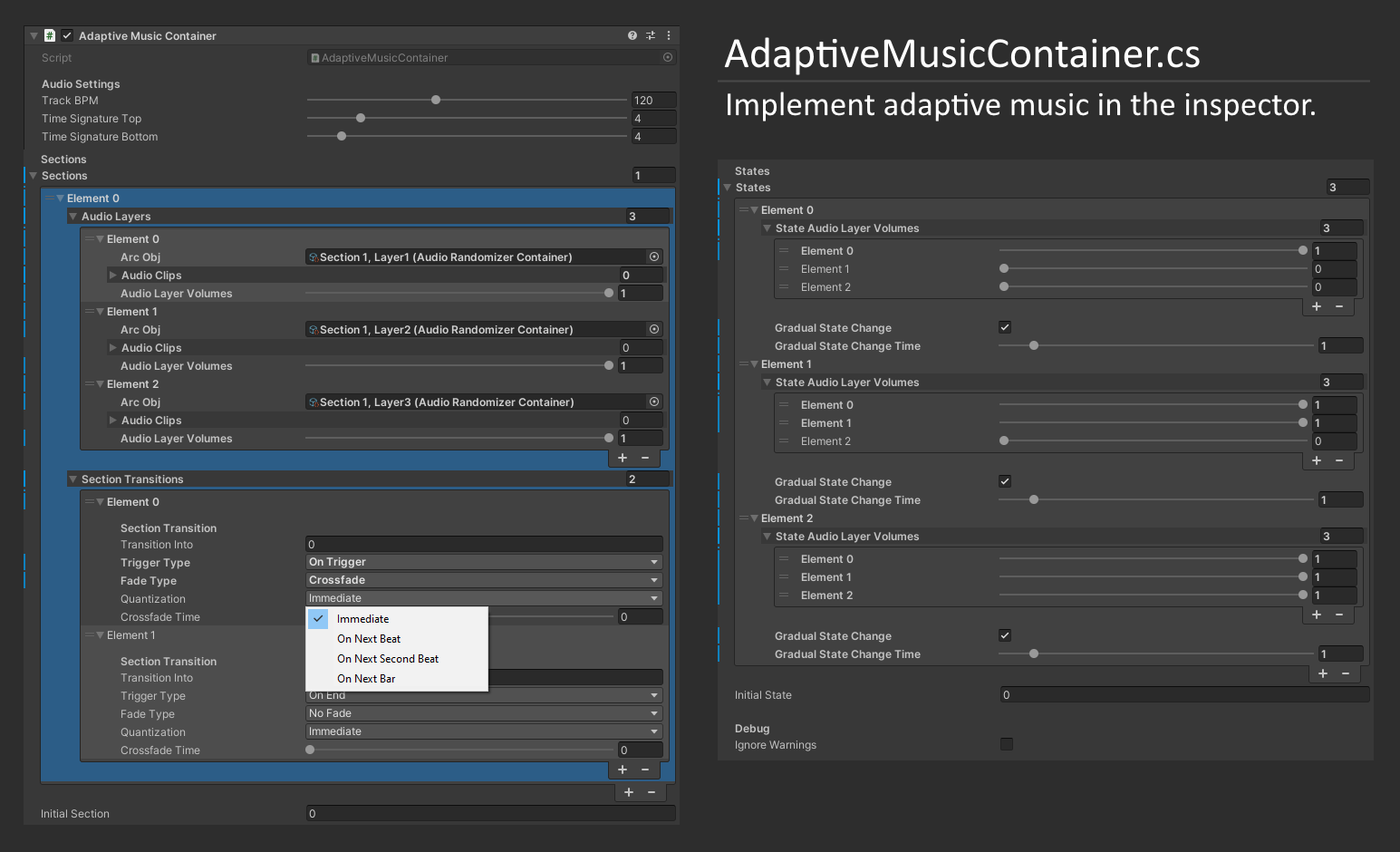Open the component presets icon
The height and width of the screenshot is (852, 1400).
pyautogui.click(x=650, y=35)
